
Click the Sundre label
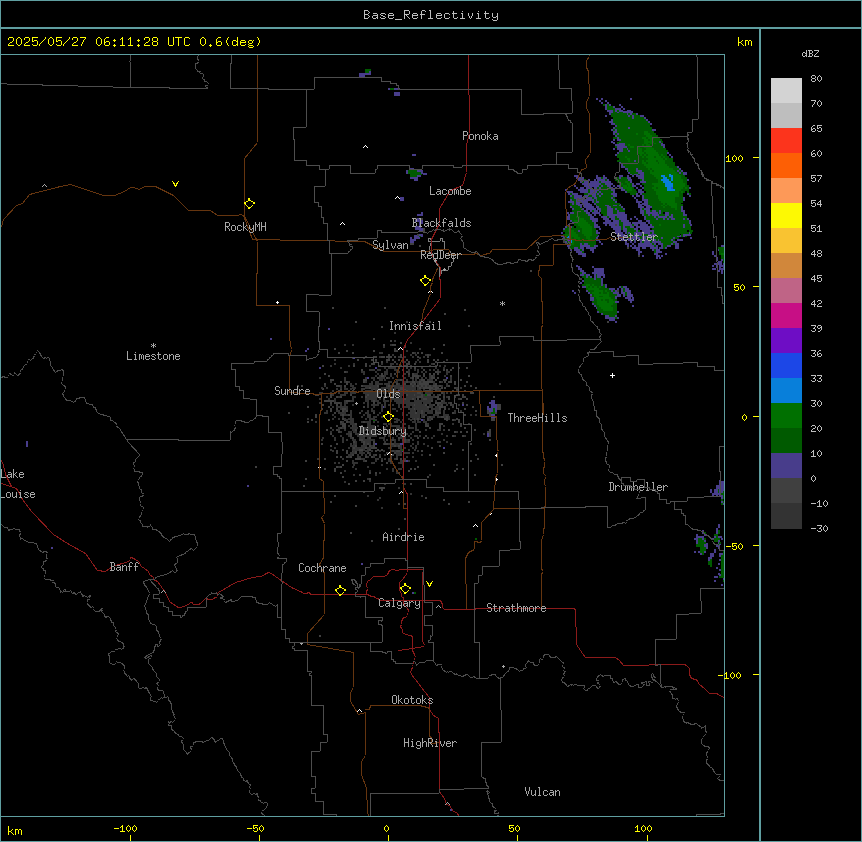pyautogui.click(x=292, y=391)
